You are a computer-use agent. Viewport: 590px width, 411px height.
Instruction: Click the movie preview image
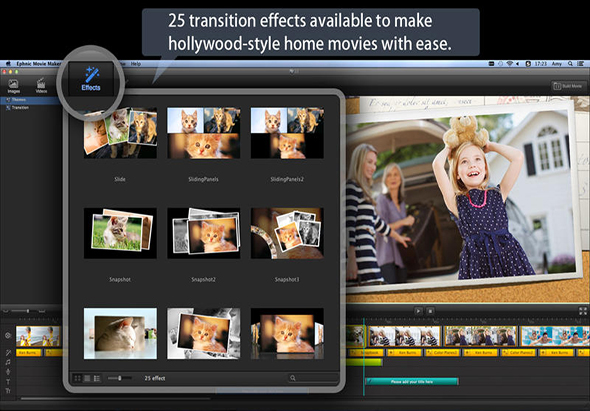click(x=467, y=199)
